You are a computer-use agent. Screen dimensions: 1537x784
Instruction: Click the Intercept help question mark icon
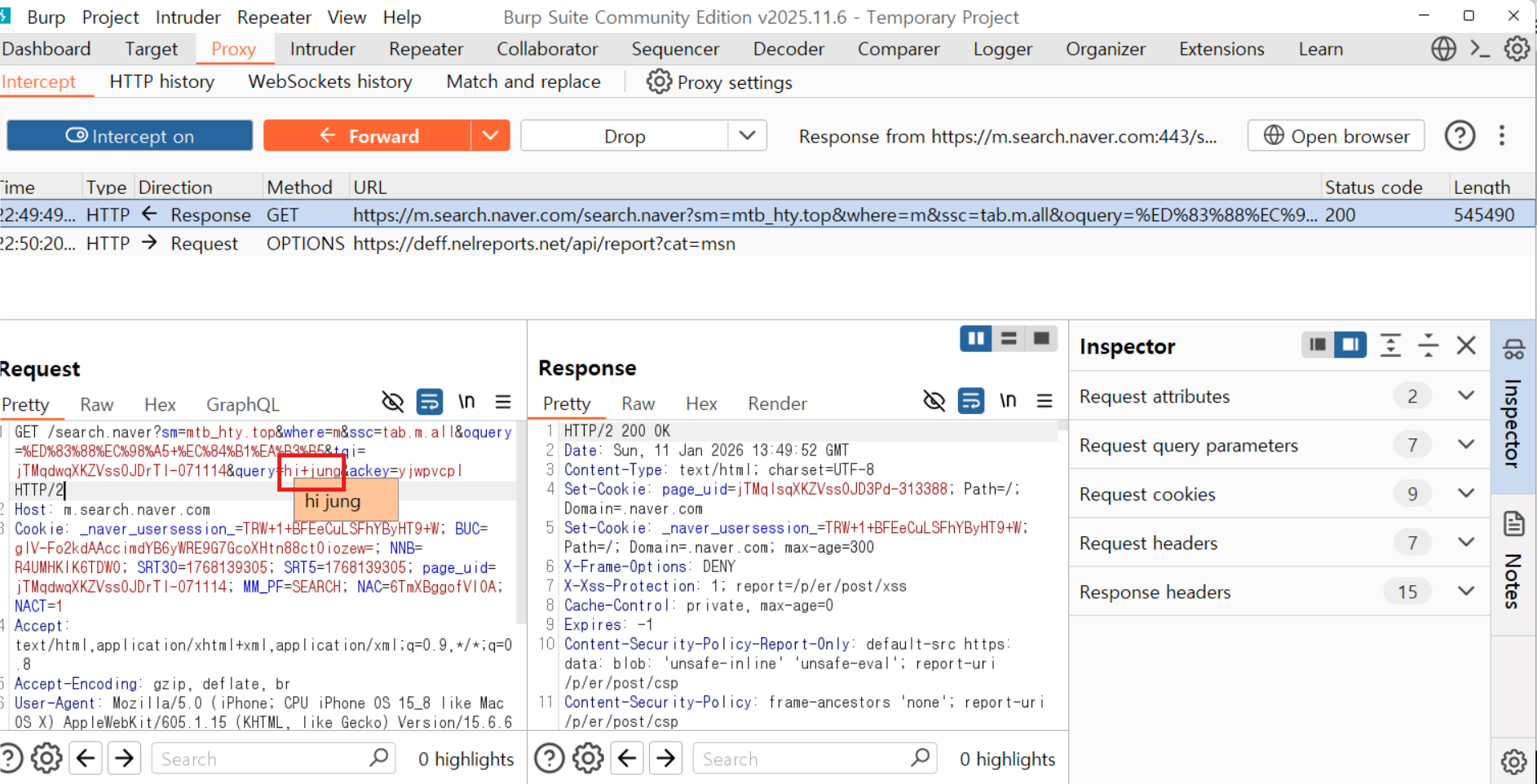pos(1460,135)
